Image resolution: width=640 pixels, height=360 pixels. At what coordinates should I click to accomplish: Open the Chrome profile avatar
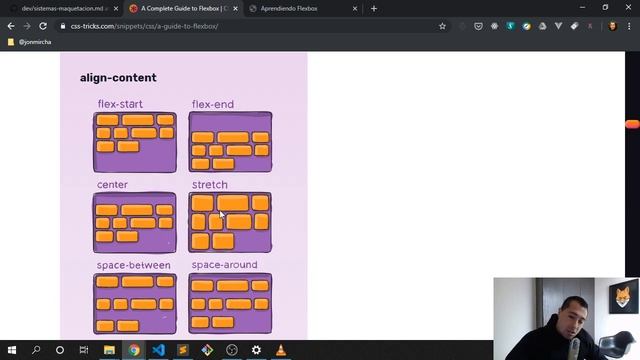tap(612, 26)
